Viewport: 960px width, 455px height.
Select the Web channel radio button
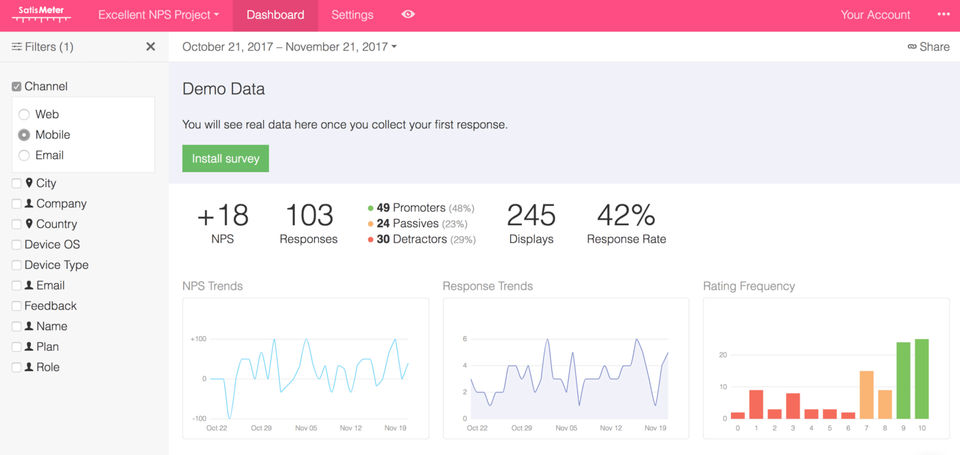(24, 115)
